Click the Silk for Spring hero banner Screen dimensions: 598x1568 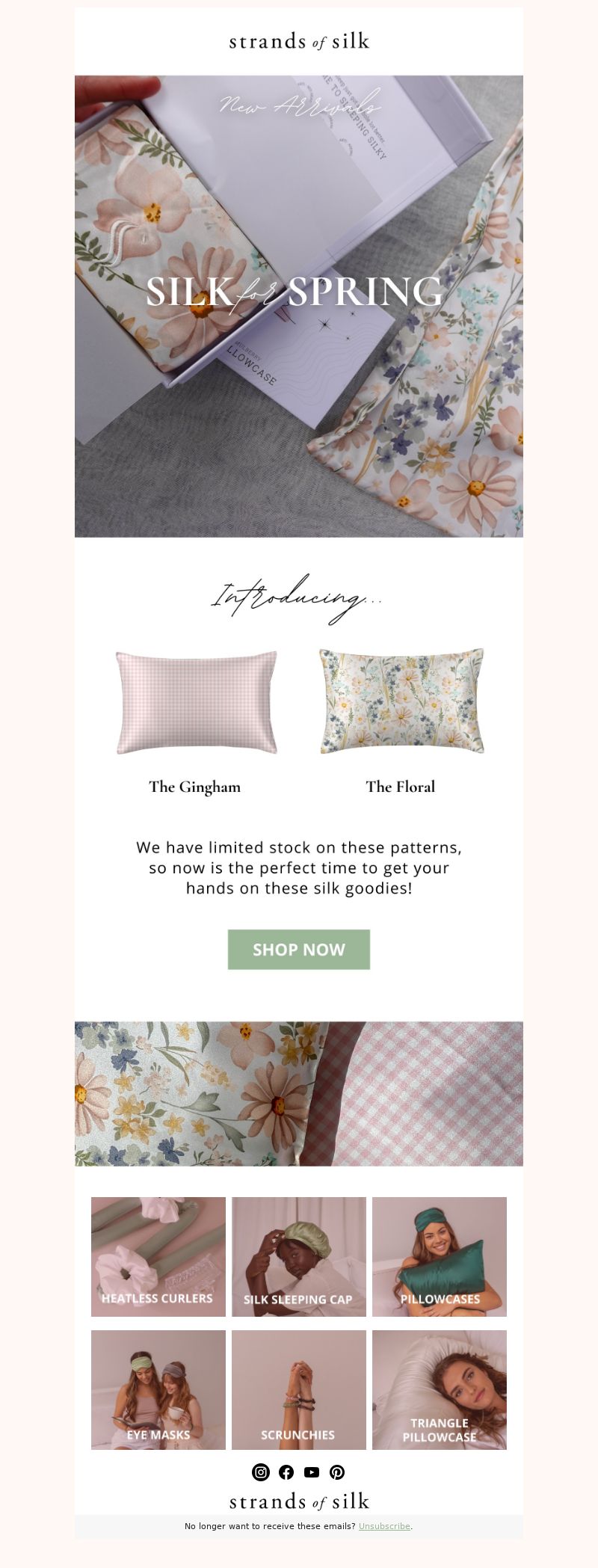pos(299,306)
